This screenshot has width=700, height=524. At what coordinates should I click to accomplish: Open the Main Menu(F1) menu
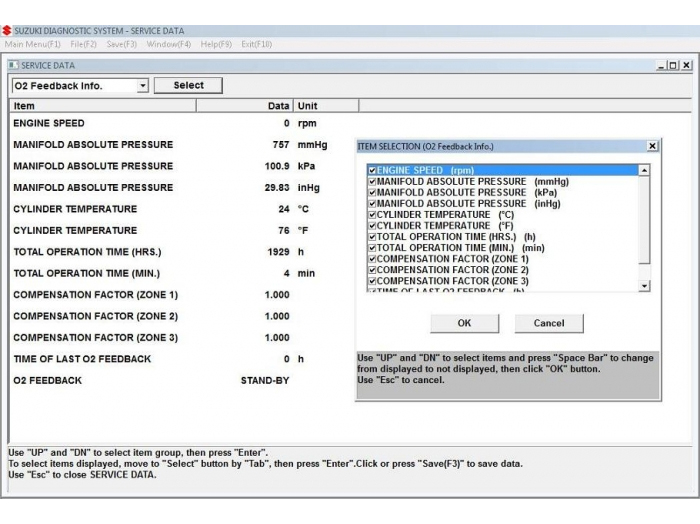[x=33, y=45]
